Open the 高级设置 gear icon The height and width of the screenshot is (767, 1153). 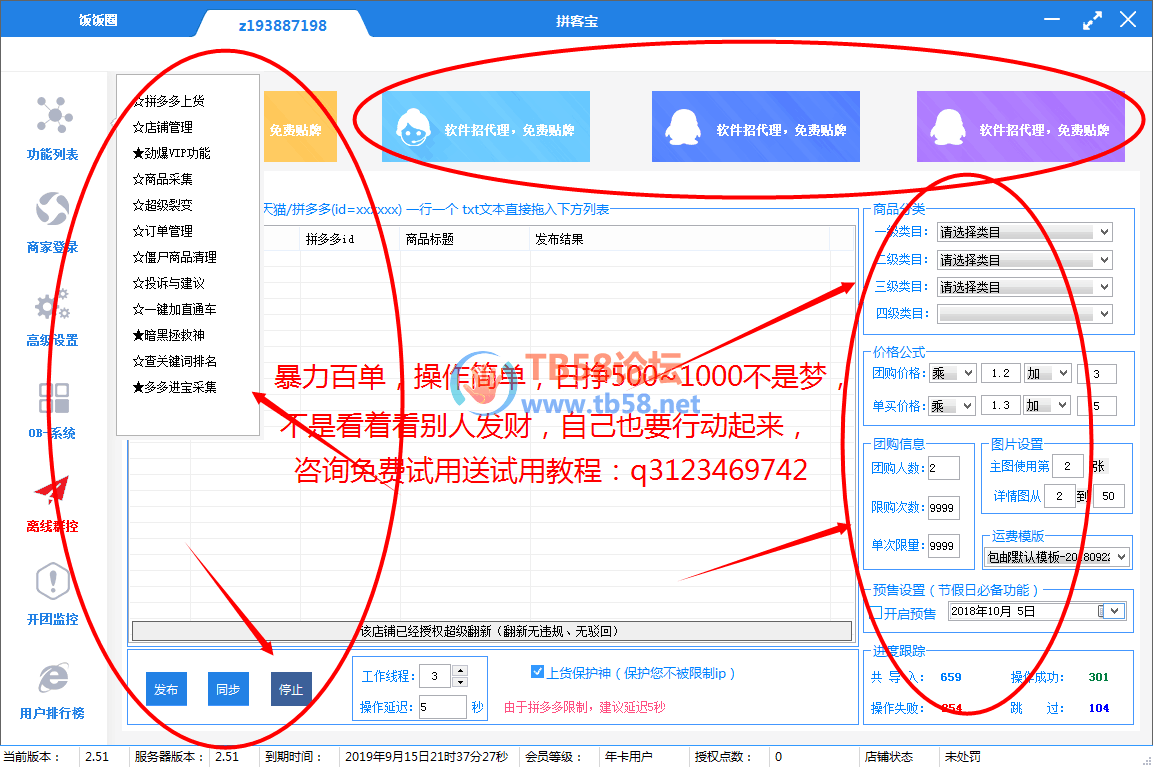[x=53, y=304]
